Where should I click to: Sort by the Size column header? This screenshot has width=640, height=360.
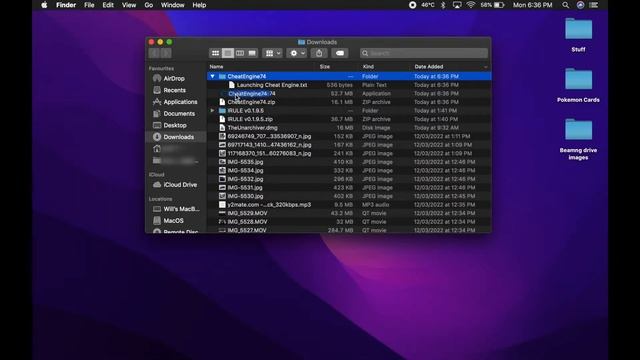point(324,67)
